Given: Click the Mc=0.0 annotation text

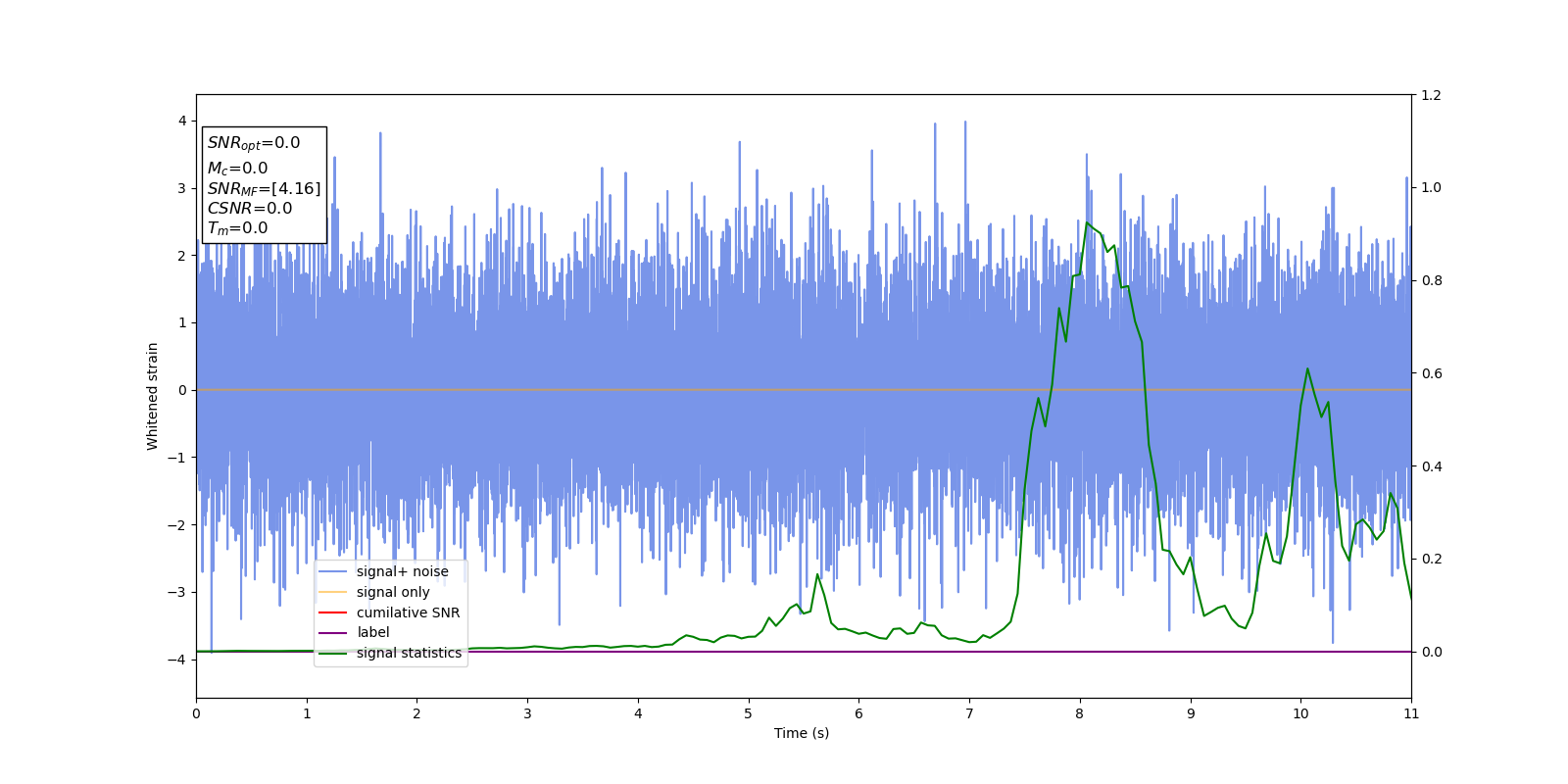Looking at the screenshot, I should [237, 169].
